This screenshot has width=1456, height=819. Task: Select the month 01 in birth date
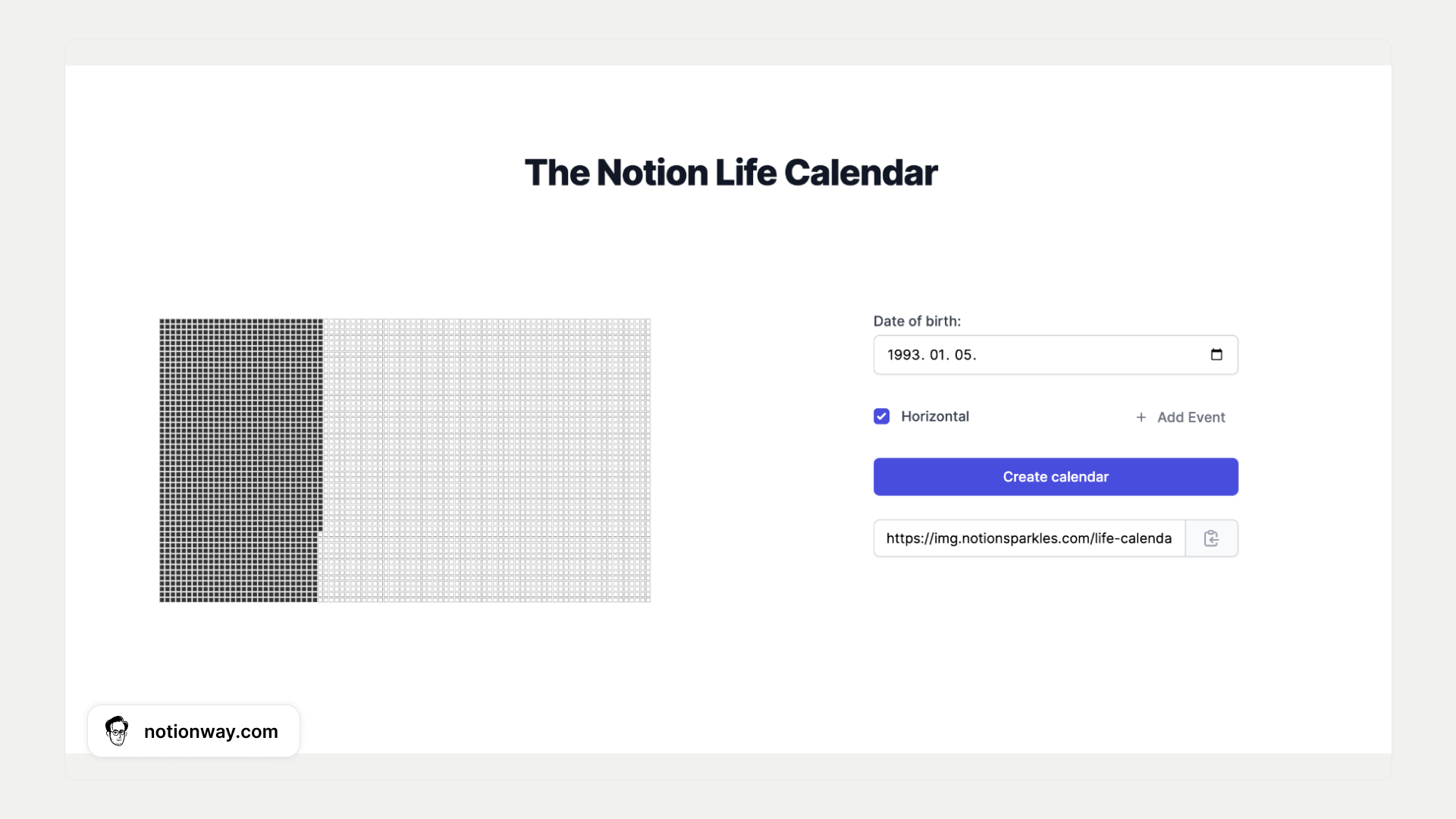[x=938, y=355]
